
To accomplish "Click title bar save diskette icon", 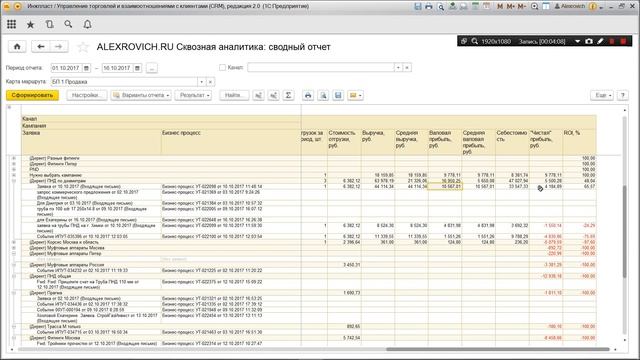I will tap(418, 7).
